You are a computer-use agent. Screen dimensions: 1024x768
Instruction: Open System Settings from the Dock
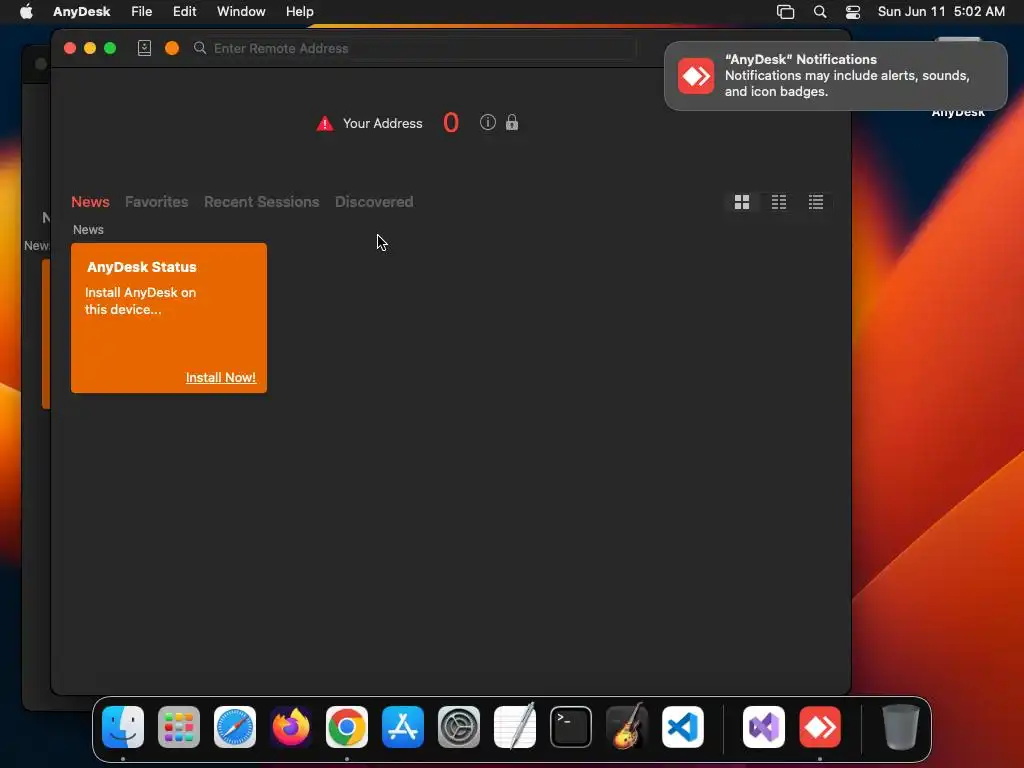coord(459,727)
